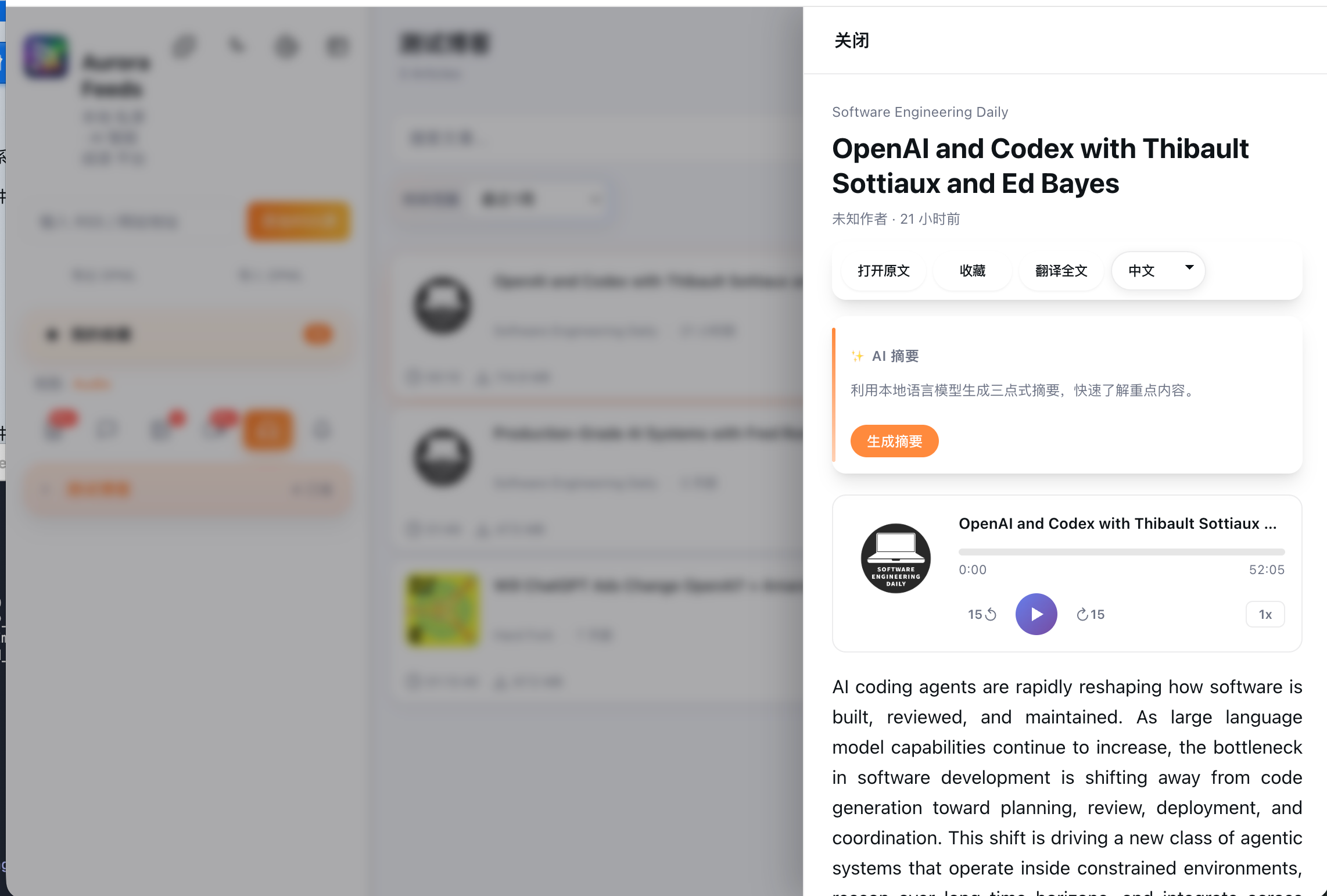
Task: Open the 中文 language dropdown
Action: (x=1157, y=271)
